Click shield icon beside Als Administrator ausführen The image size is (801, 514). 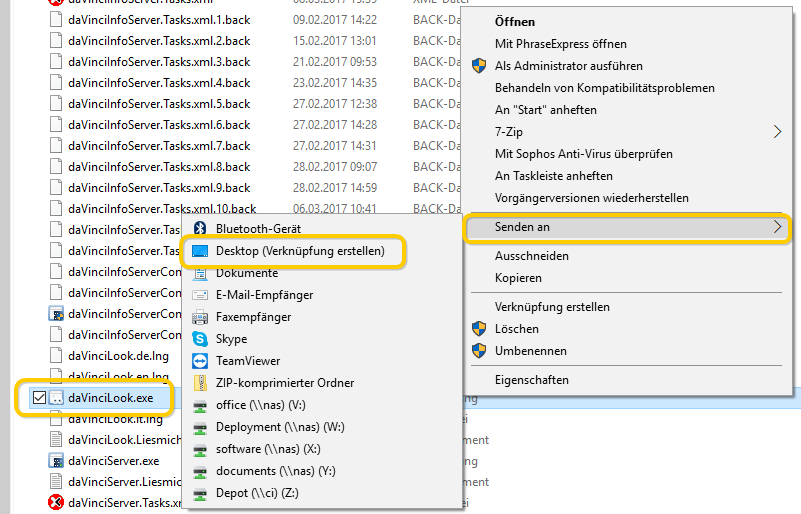[479, 65]
